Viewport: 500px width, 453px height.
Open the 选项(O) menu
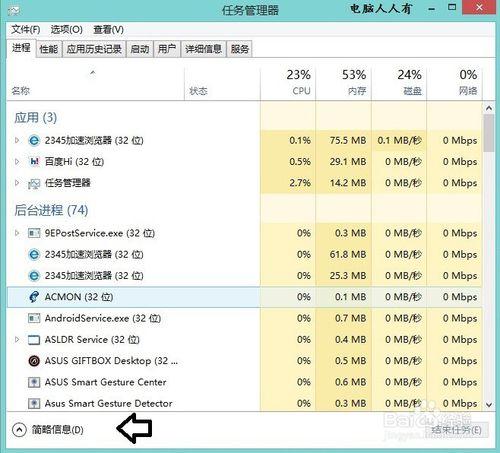67,29
